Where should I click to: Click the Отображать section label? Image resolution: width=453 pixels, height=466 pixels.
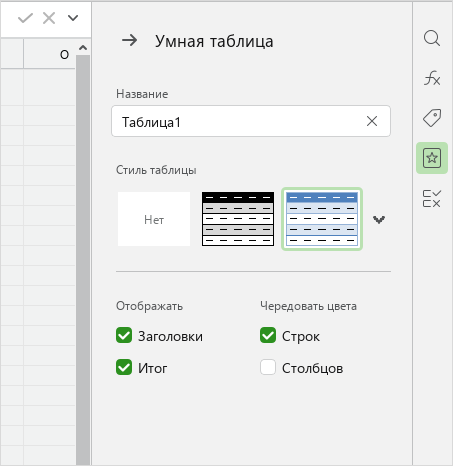[149, 306]
